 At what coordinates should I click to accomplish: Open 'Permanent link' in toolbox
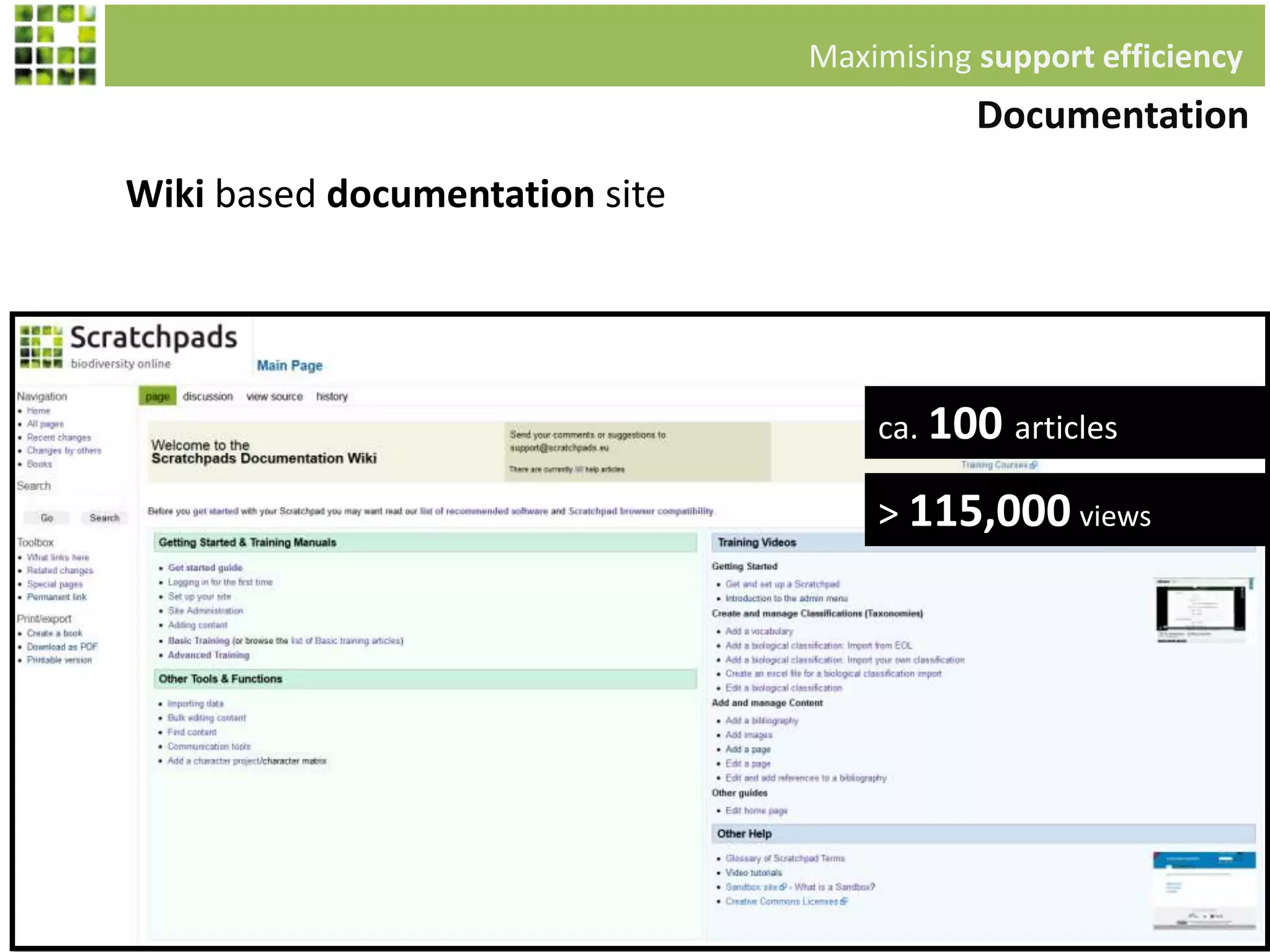56,597
